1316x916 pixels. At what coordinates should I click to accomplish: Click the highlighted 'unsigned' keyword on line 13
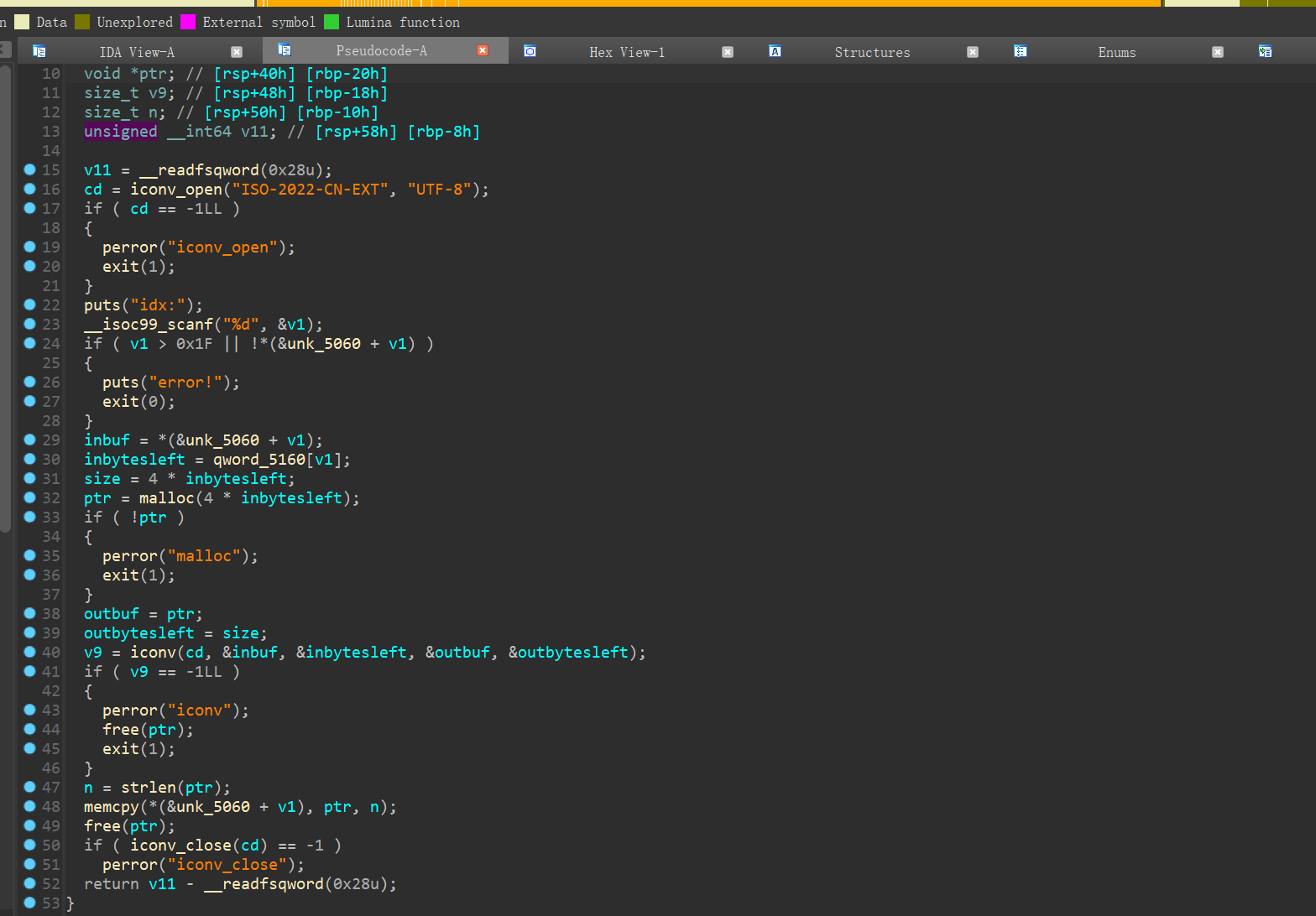click(120, 132)
